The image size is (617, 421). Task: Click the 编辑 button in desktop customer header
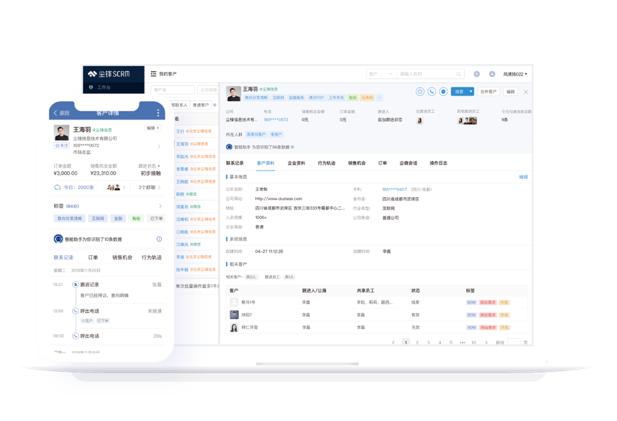511,91
